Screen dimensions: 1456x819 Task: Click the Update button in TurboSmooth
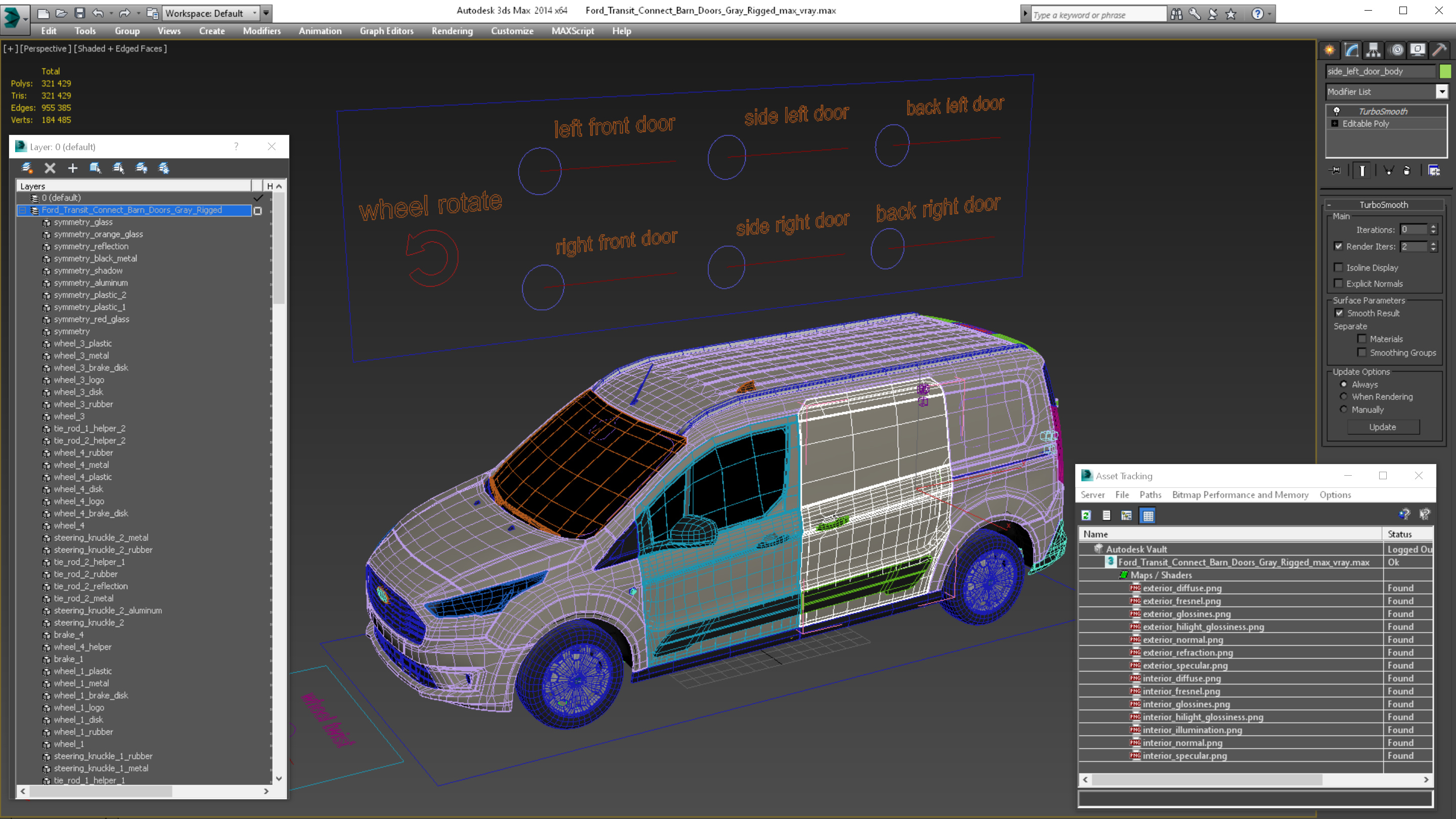(x=1383, y=427)
